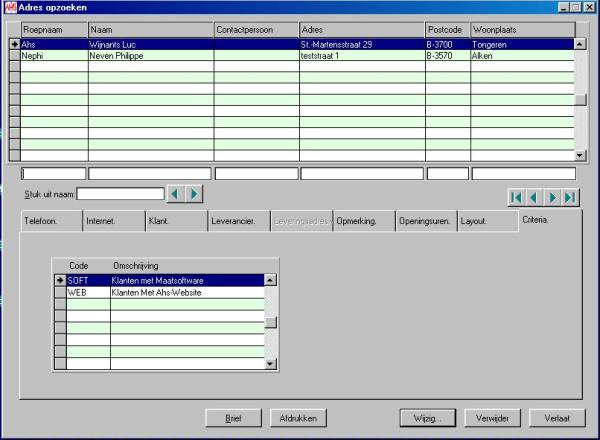
Task: Click the criteria list scrollbar thumb
Action: pos(270,322)
